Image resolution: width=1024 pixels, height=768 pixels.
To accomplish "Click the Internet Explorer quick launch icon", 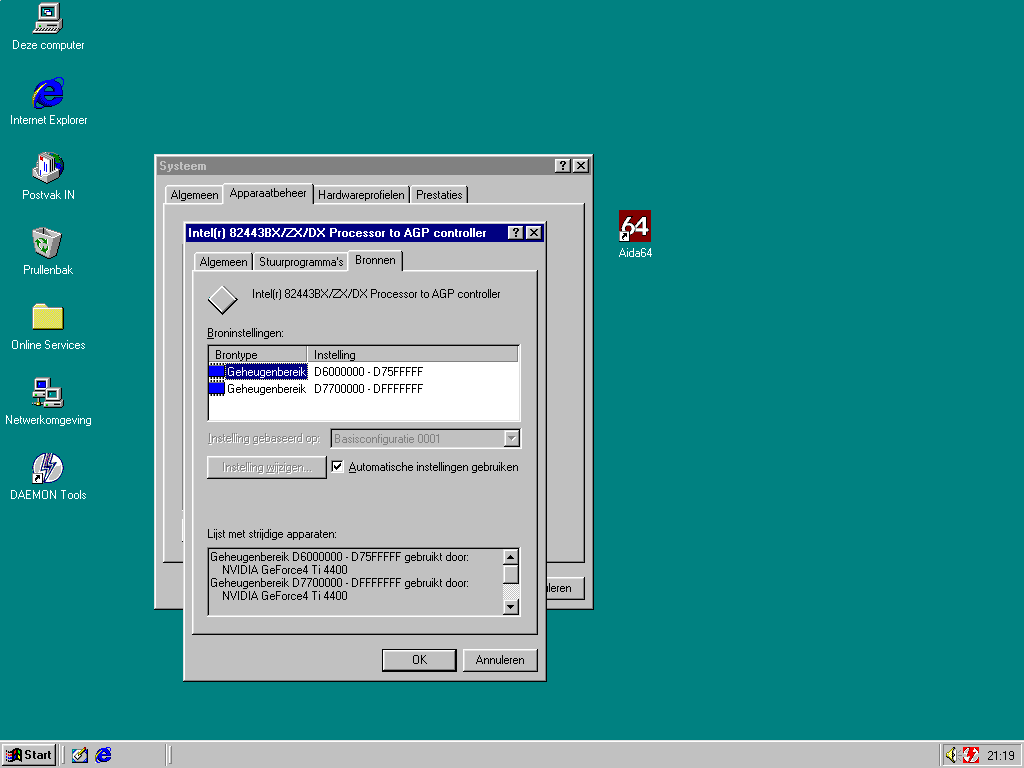I will coord(103,755).
